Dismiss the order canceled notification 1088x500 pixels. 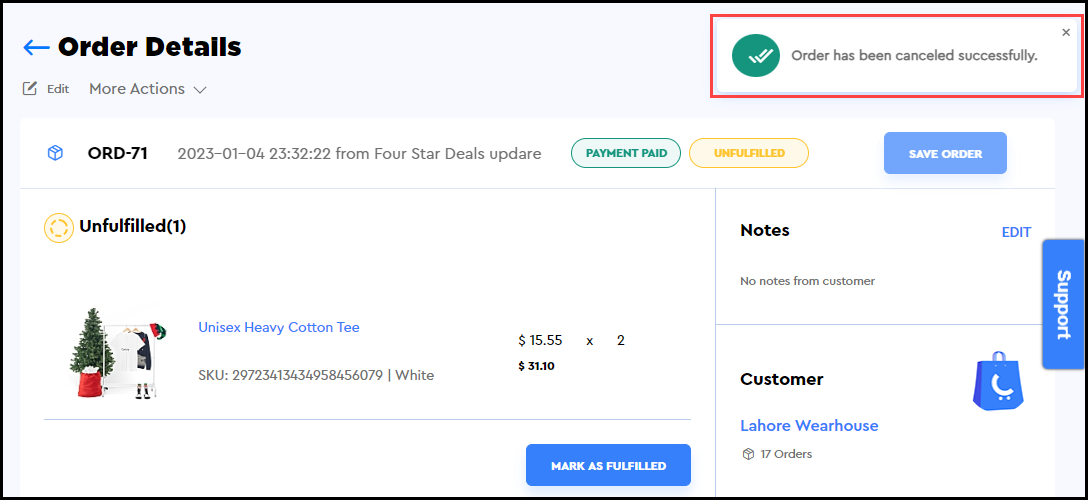tap(1066, 32)
